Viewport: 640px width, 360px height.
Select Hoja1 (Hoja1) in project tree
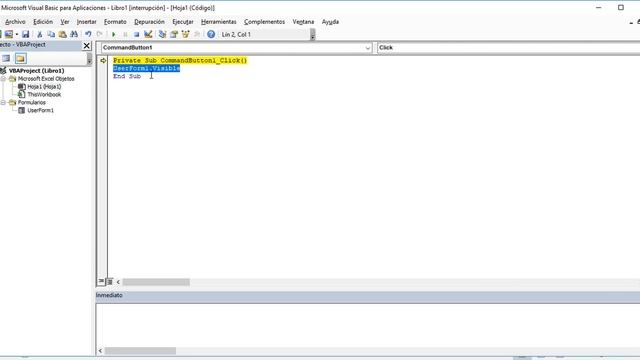point(44,87)
